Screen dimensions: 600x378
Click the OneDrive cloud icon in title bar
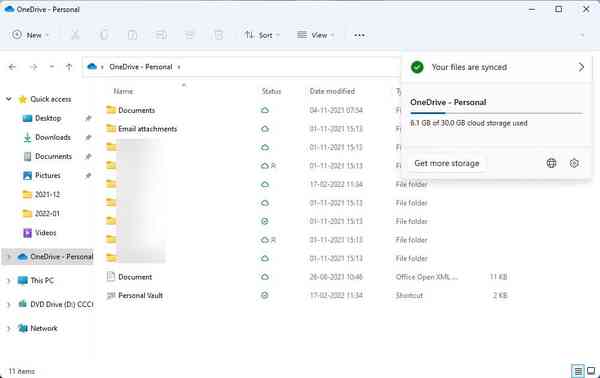point(9,9)
